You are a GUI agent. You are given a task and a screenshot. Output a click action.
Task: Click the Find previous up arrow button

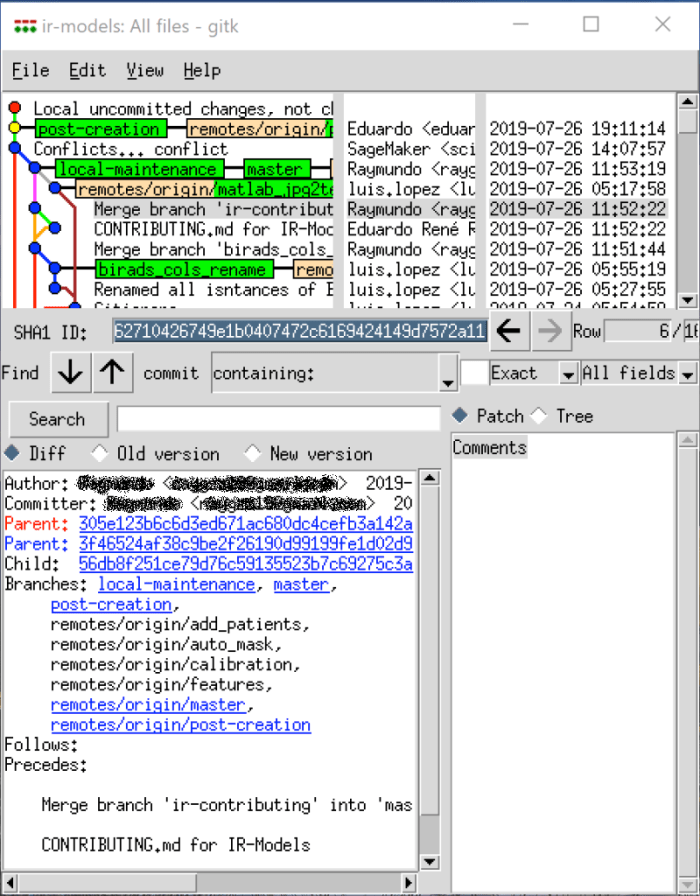[113, 373]
